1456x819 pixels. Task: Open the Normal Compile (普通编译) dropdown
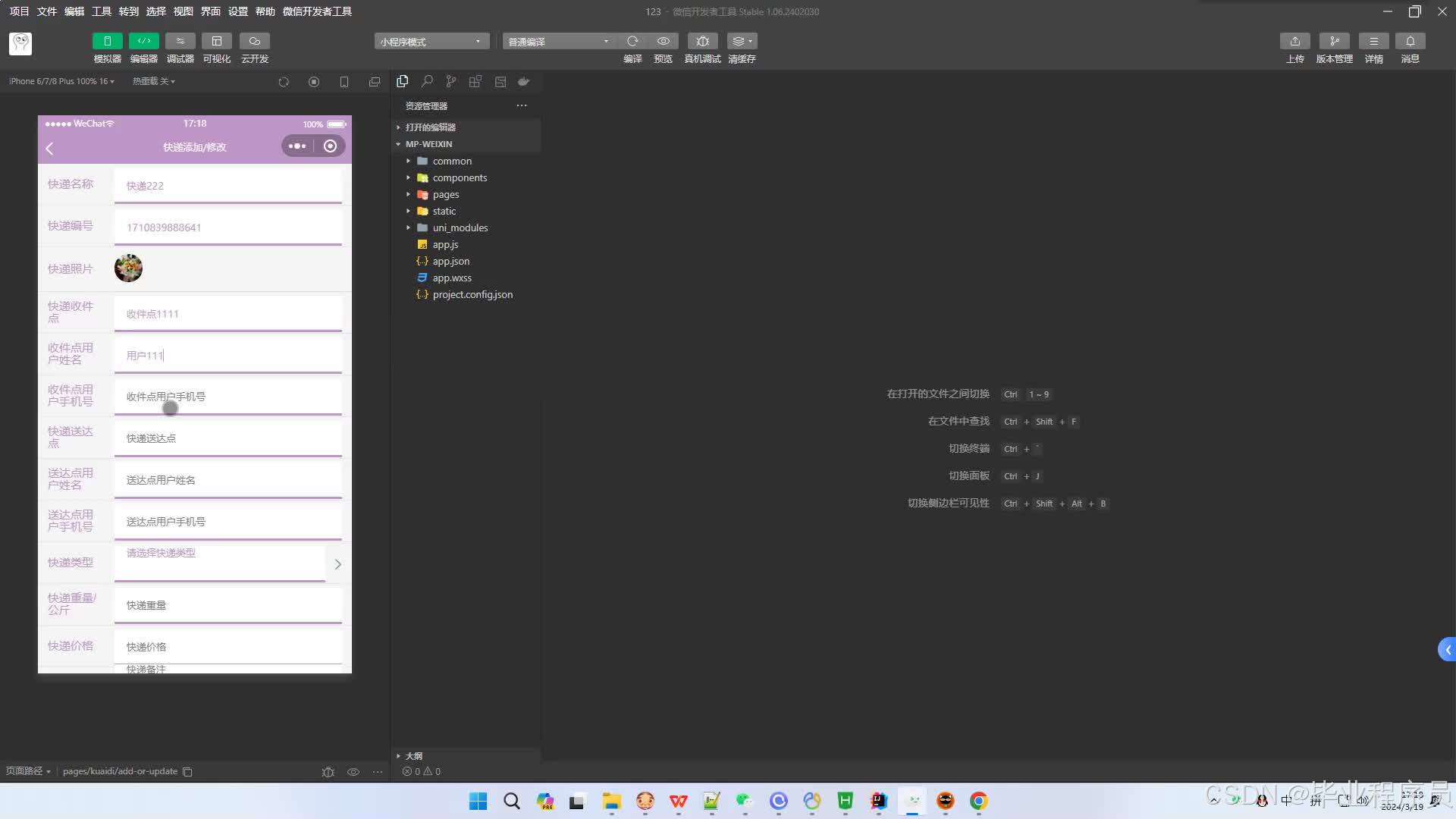click(x=558, y=42)
